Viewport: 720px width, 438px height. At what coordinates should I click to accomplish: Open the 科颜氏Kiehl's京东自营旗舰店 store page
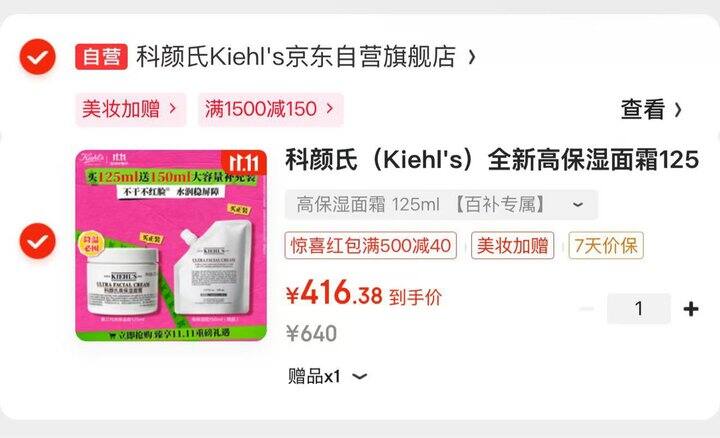click(x=296, y=57)
